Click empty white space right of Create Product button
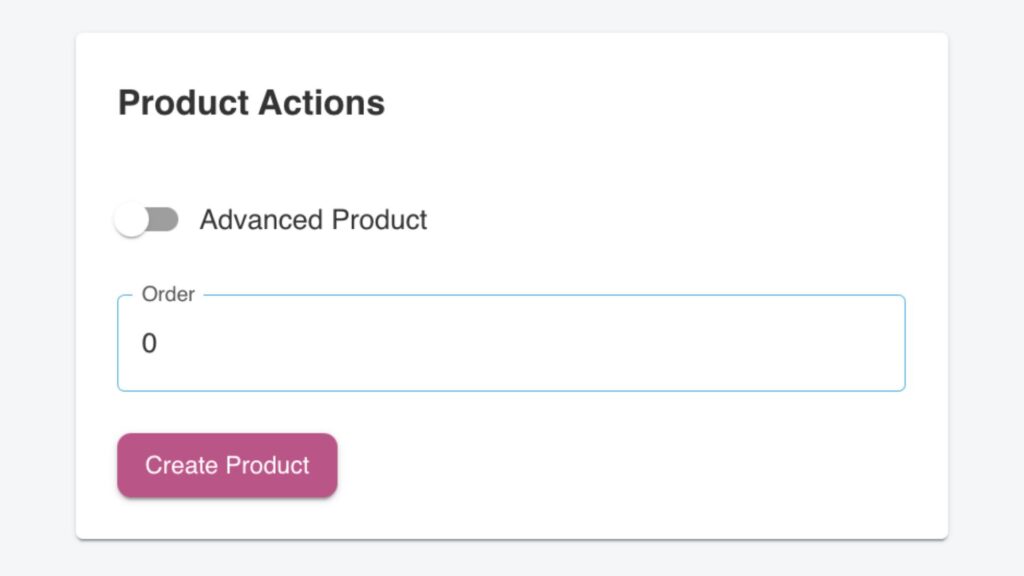1024x576 pixels. (x=620, y=466)
